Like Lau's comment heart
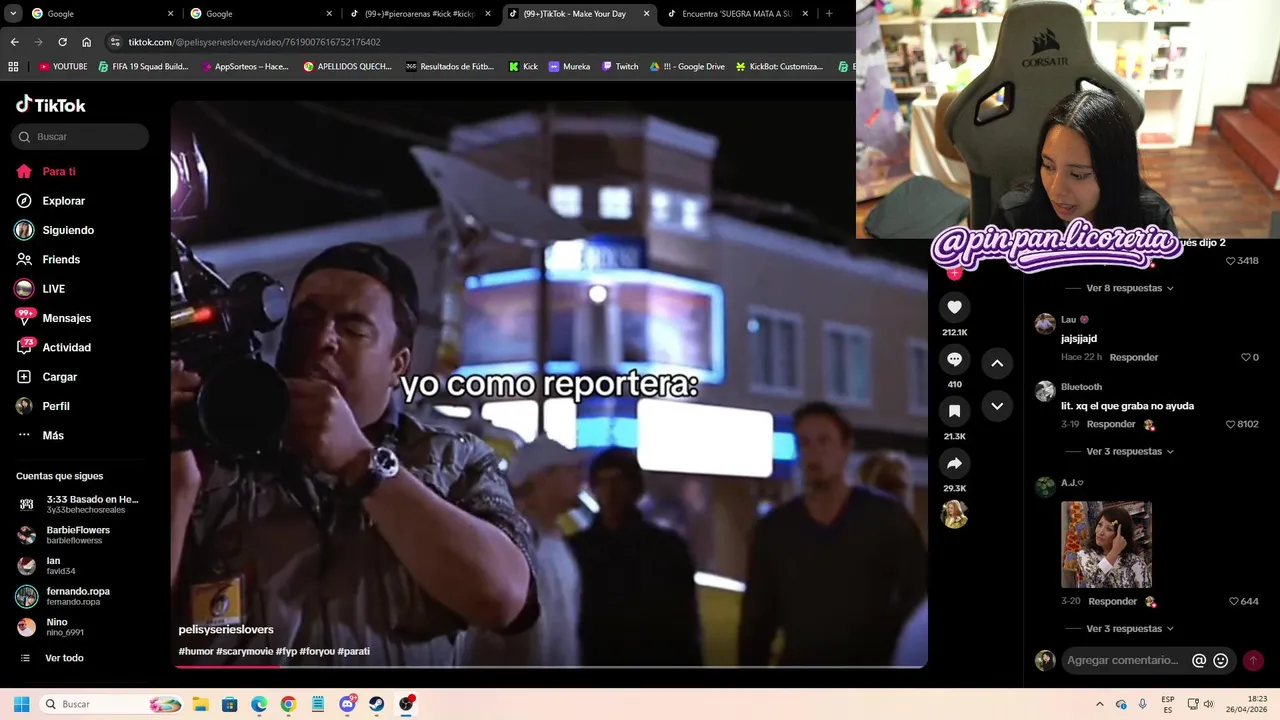The image size is (1280, 720). 1246,357
